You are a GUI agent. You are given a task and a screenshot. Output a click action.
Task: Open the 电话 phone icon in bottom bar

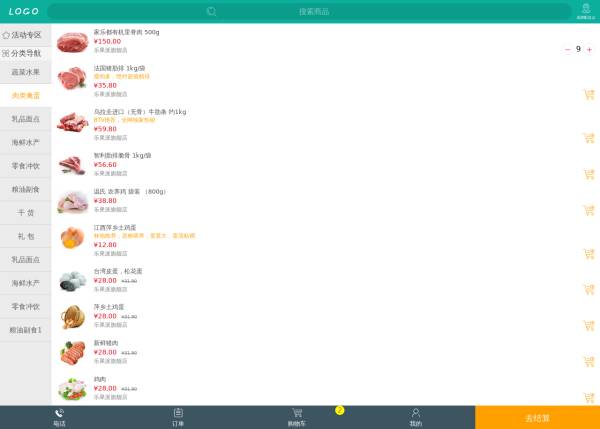pos(59,416)
